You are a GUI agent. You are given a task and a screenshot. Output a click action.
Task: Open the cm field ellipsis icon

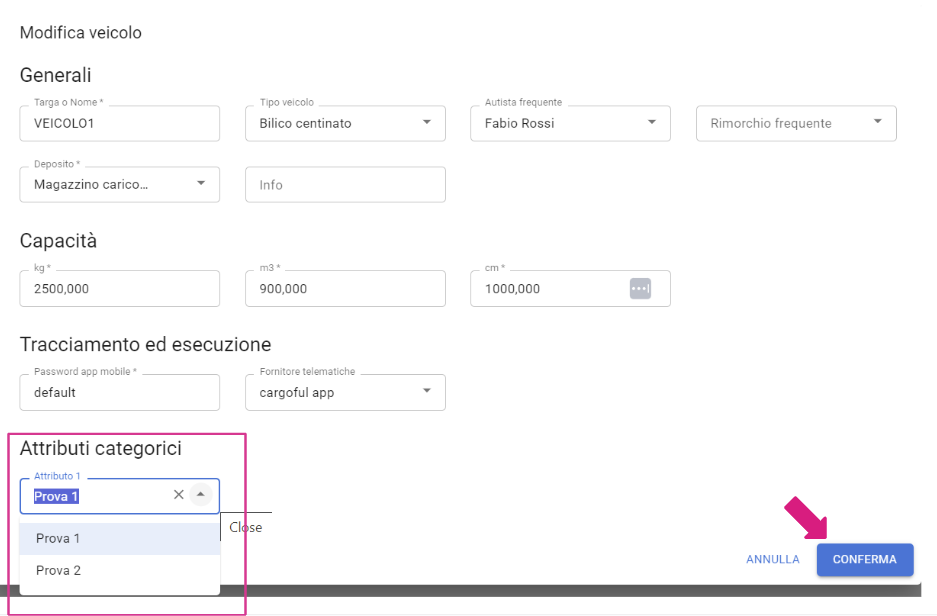(x=640, y=289)
